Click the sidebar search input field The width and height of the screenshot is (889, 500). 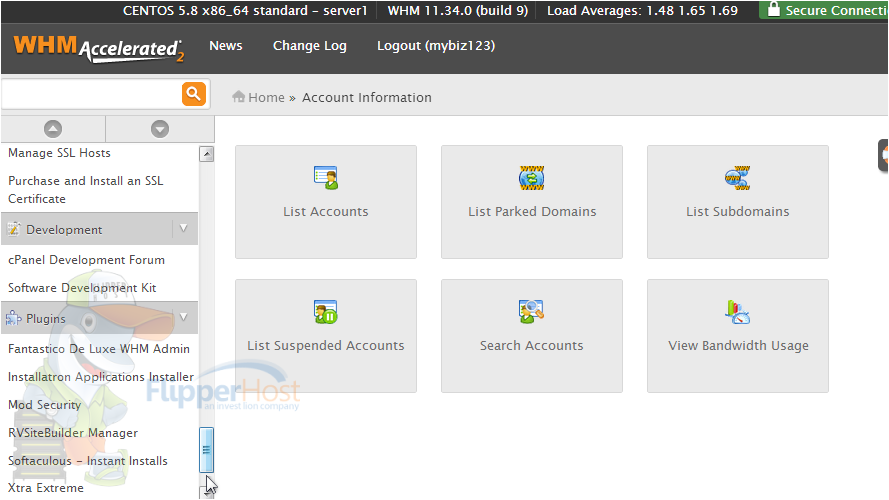(x=91, y=94)
